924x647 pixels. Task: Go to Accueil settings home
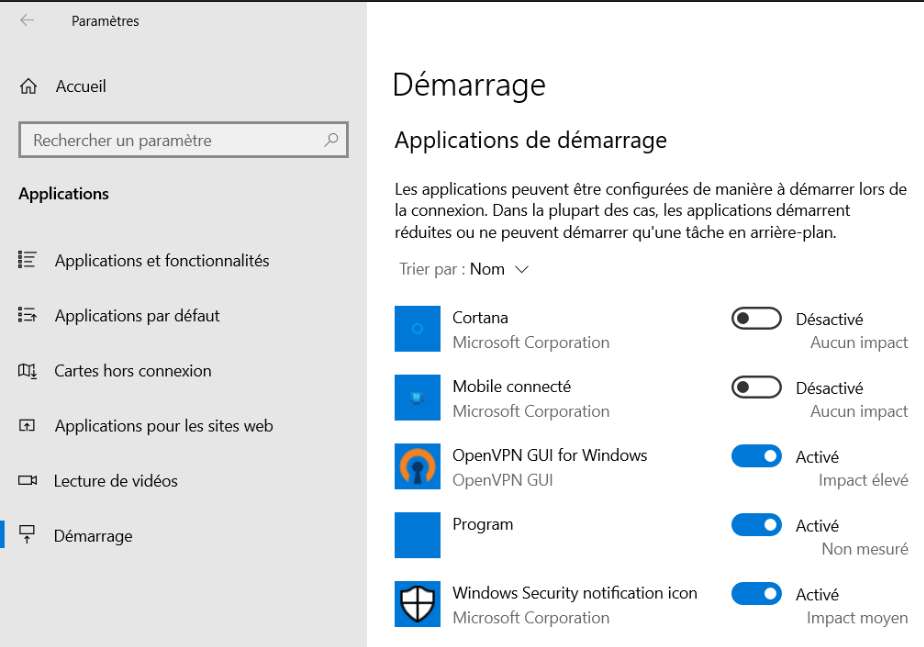pos(81,87)
